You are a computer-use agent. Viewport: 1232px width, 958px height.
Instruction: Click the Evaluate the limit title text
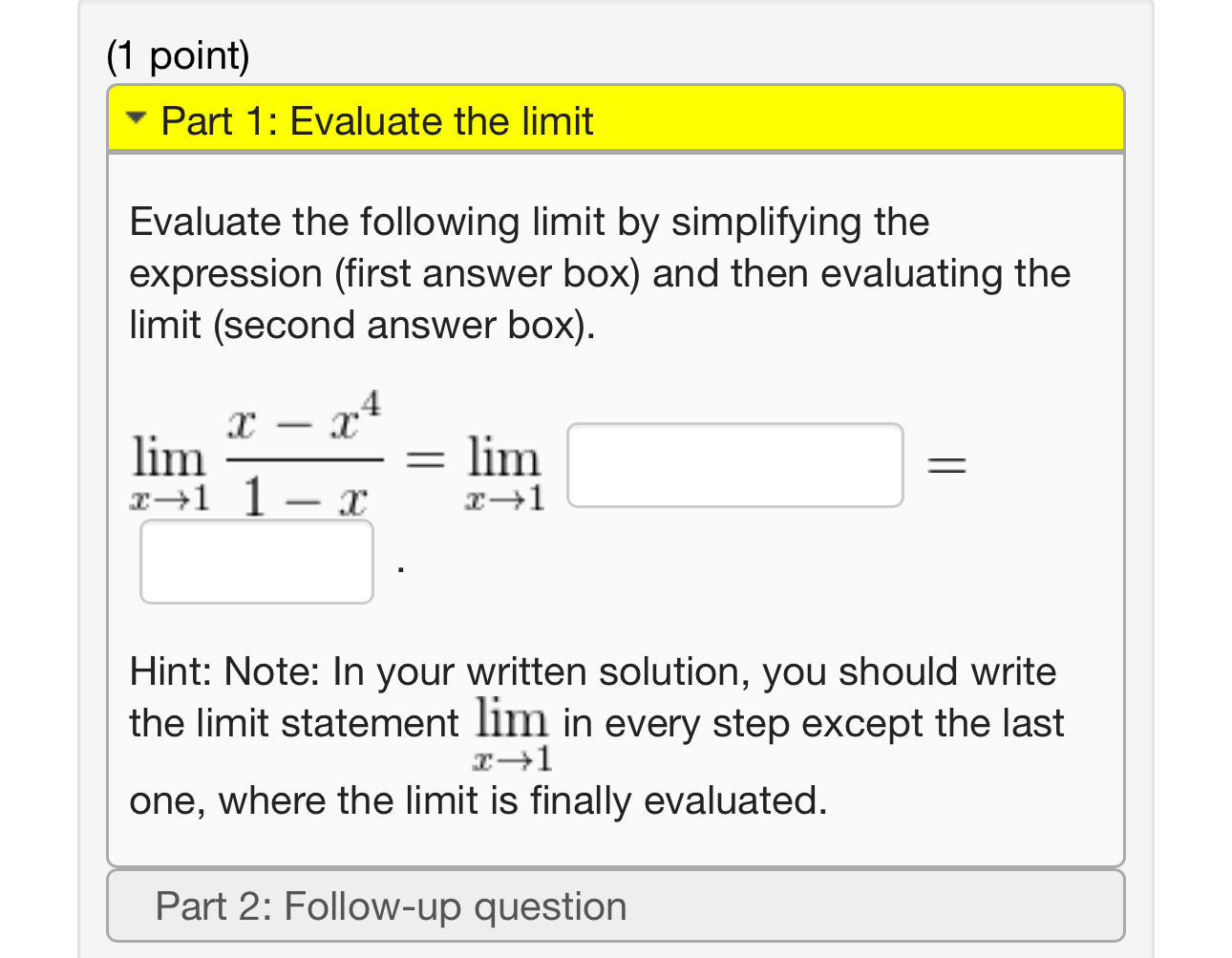point(376,120)
